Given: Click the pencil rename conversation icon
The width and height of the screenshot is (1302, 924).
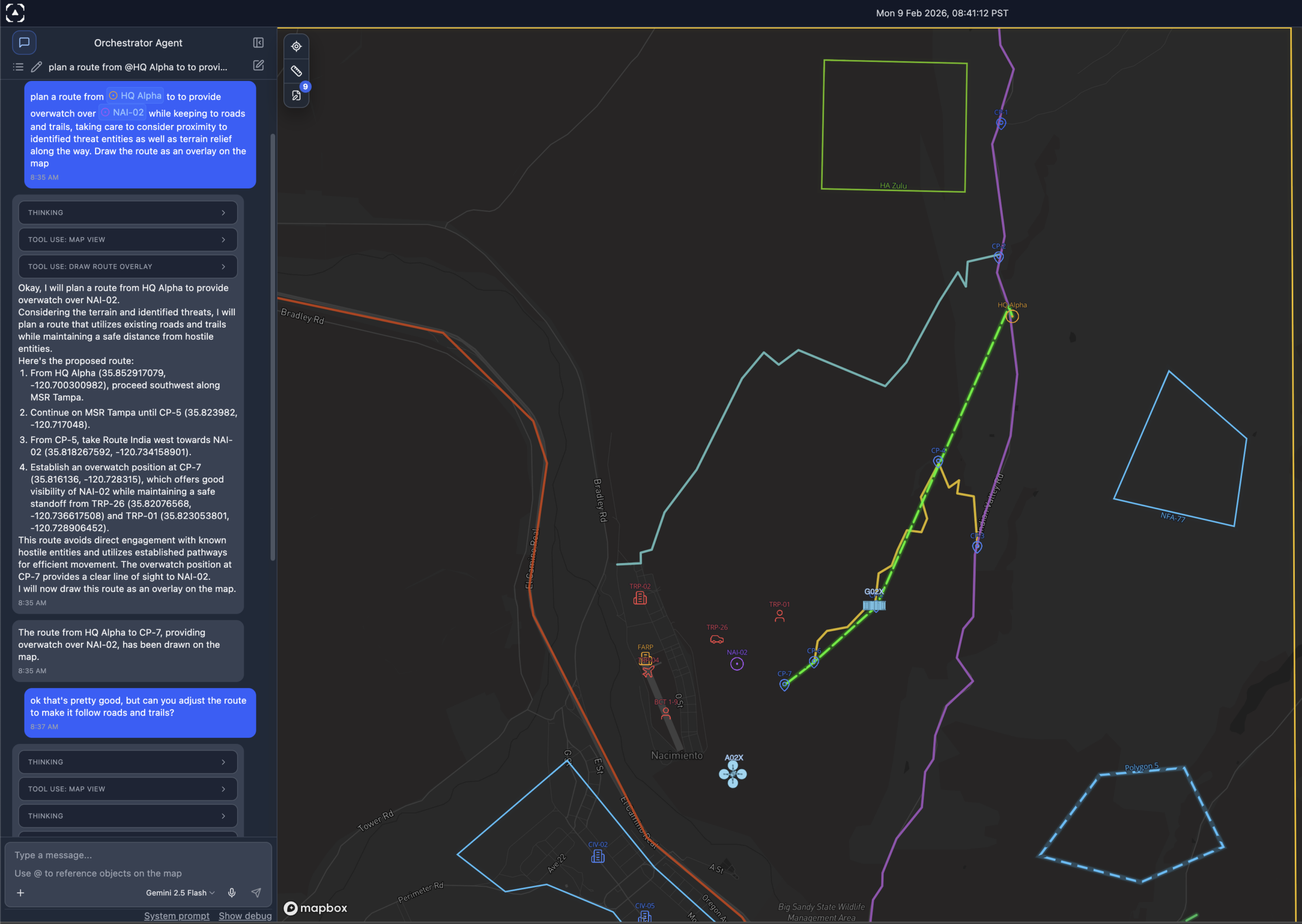Looking at the screenshot, I should pyautogui.click(x=37, y=67).
